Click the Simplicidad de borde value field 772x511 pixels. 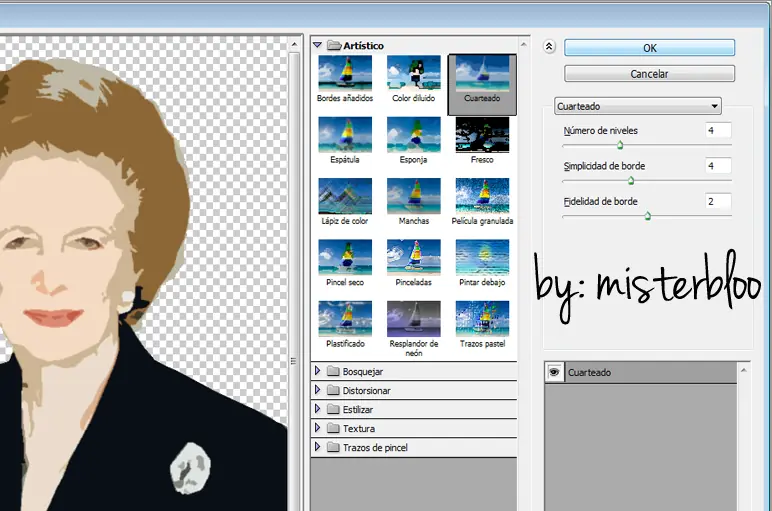pyautogui.click(x=718, y=166)
